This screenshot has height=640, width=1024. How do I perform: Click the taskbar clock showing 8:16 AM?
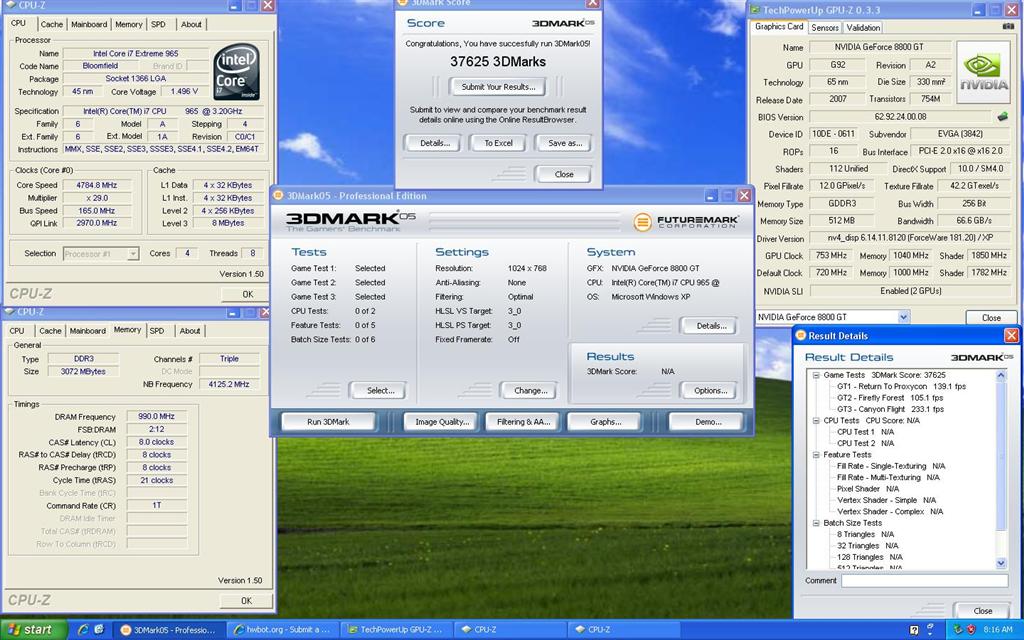998,630
